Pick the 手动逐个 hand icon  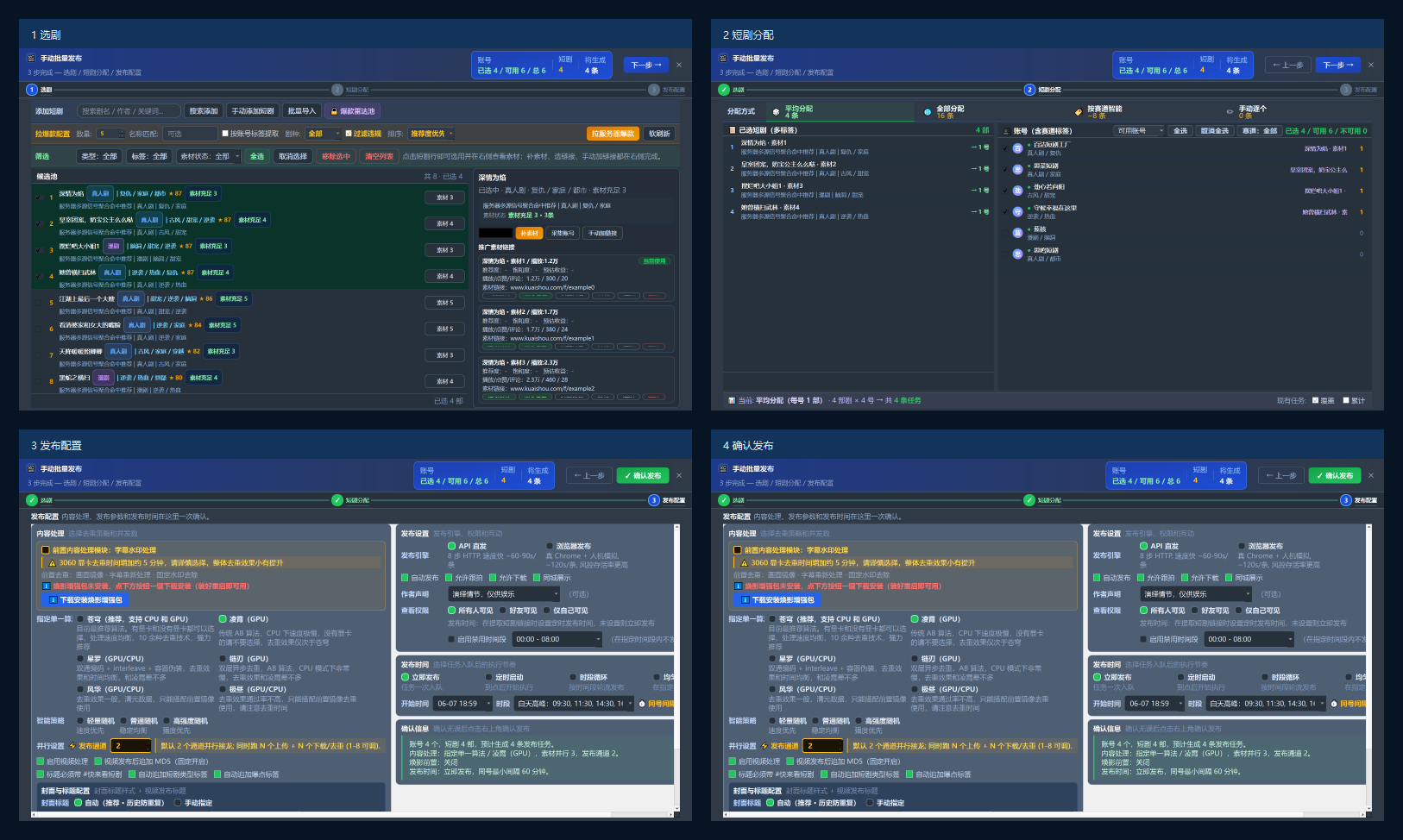pos(1230,112)
